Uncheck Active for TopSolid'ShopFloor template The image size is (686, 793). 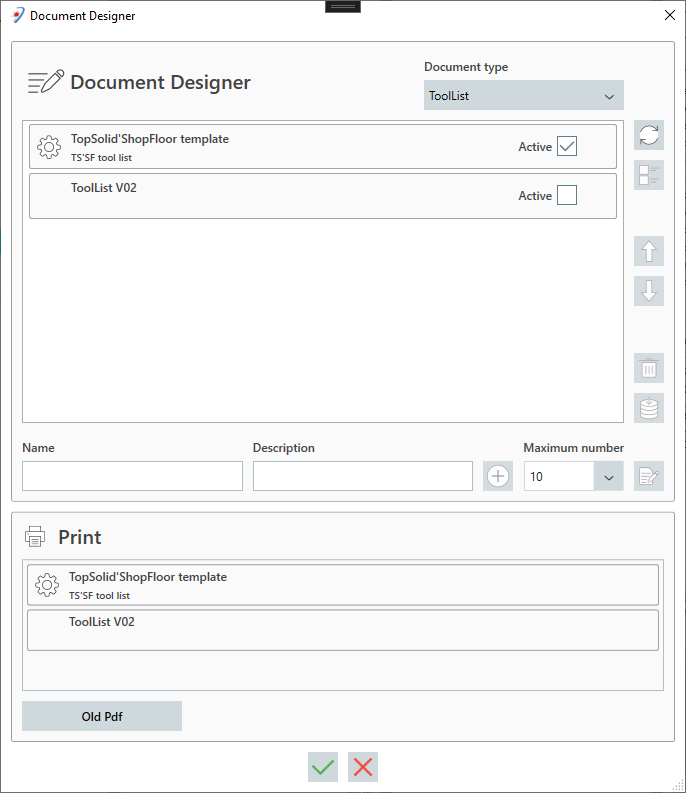(x=567, y=146)
